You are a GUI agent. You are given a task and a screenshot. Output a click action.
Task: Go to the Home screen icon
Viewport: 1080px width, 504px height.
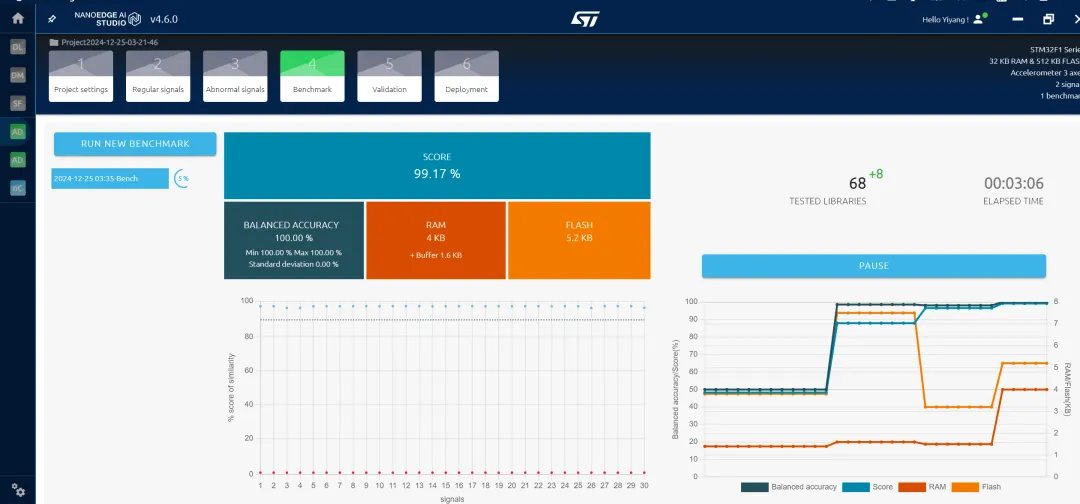[17, 18]
